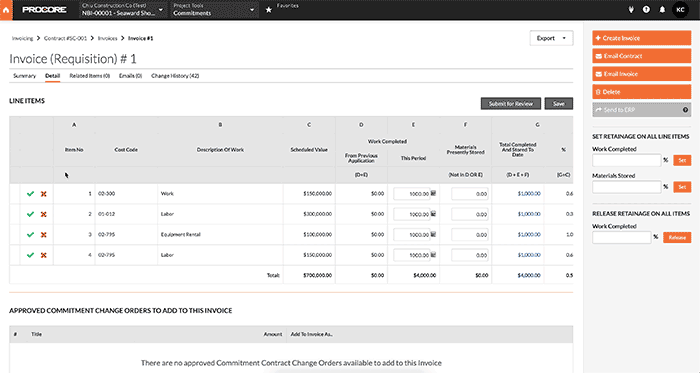700x373 pixels.
Task: Open $1,000.00 total link for Equipment Rental
Action: click(x=529, y=235)
